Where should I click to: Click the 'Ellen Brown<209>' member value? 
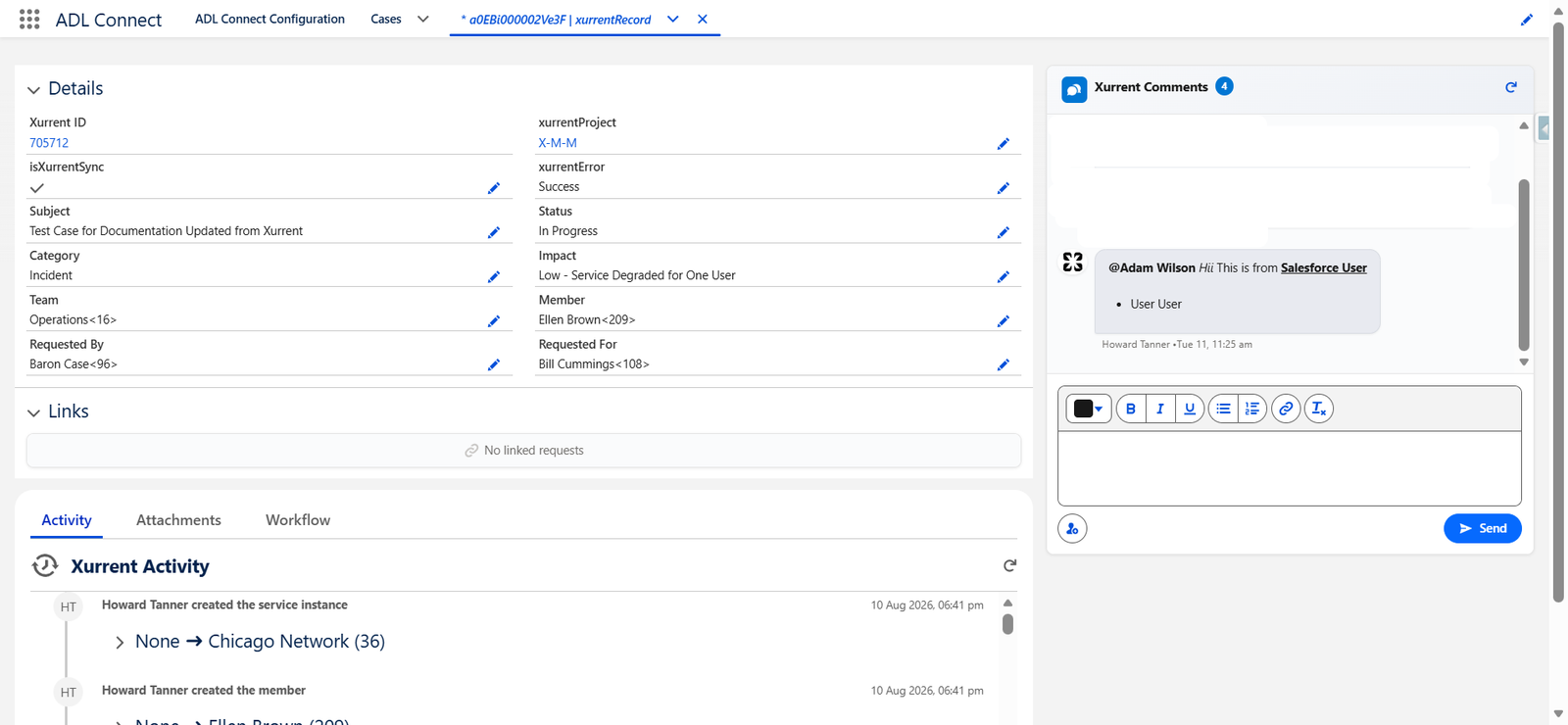click(x=587, y=319)
